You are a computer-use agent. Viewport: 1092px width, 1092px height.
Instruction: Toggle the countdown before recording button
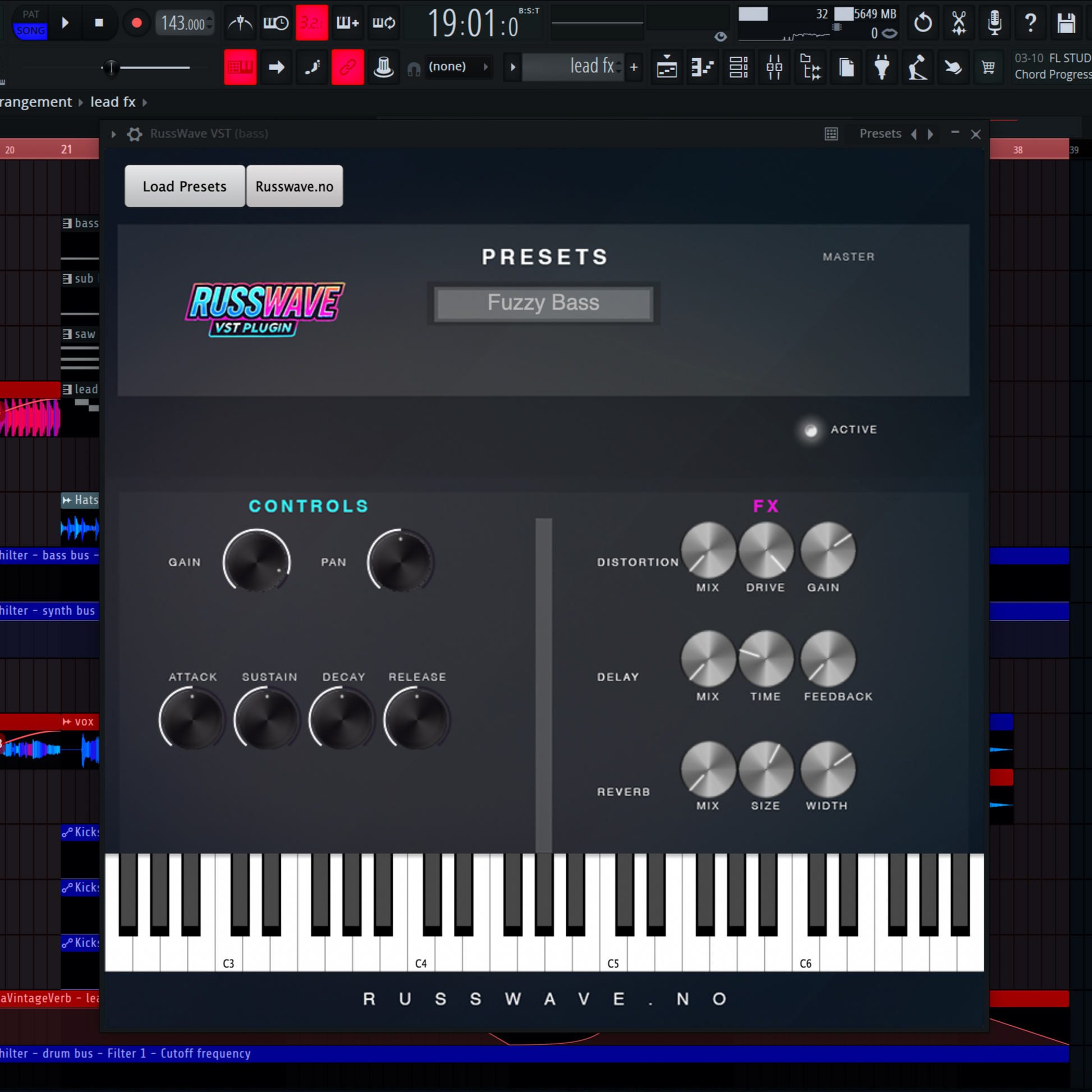(311, 23)
